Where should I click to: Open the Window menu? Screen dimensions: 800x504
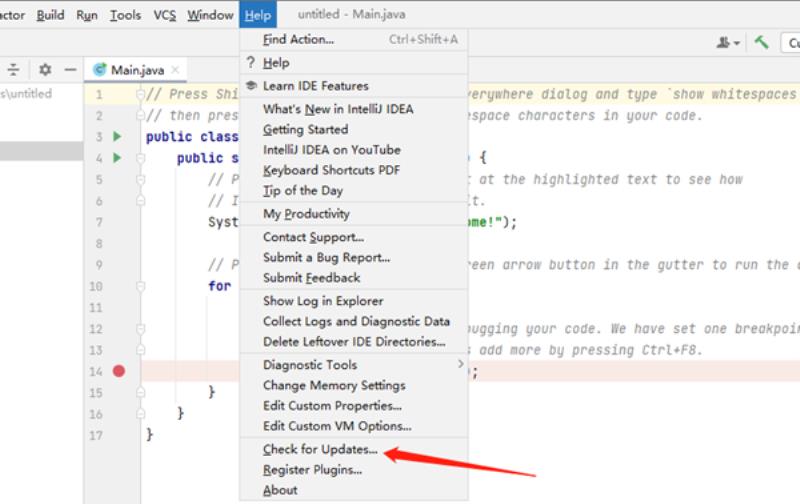[x=210, y=15]
